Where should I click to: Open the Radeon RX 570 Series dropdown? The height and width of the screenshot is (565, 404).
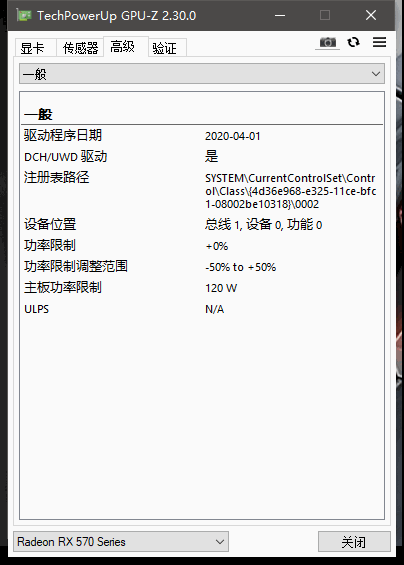tap(121, 542)
